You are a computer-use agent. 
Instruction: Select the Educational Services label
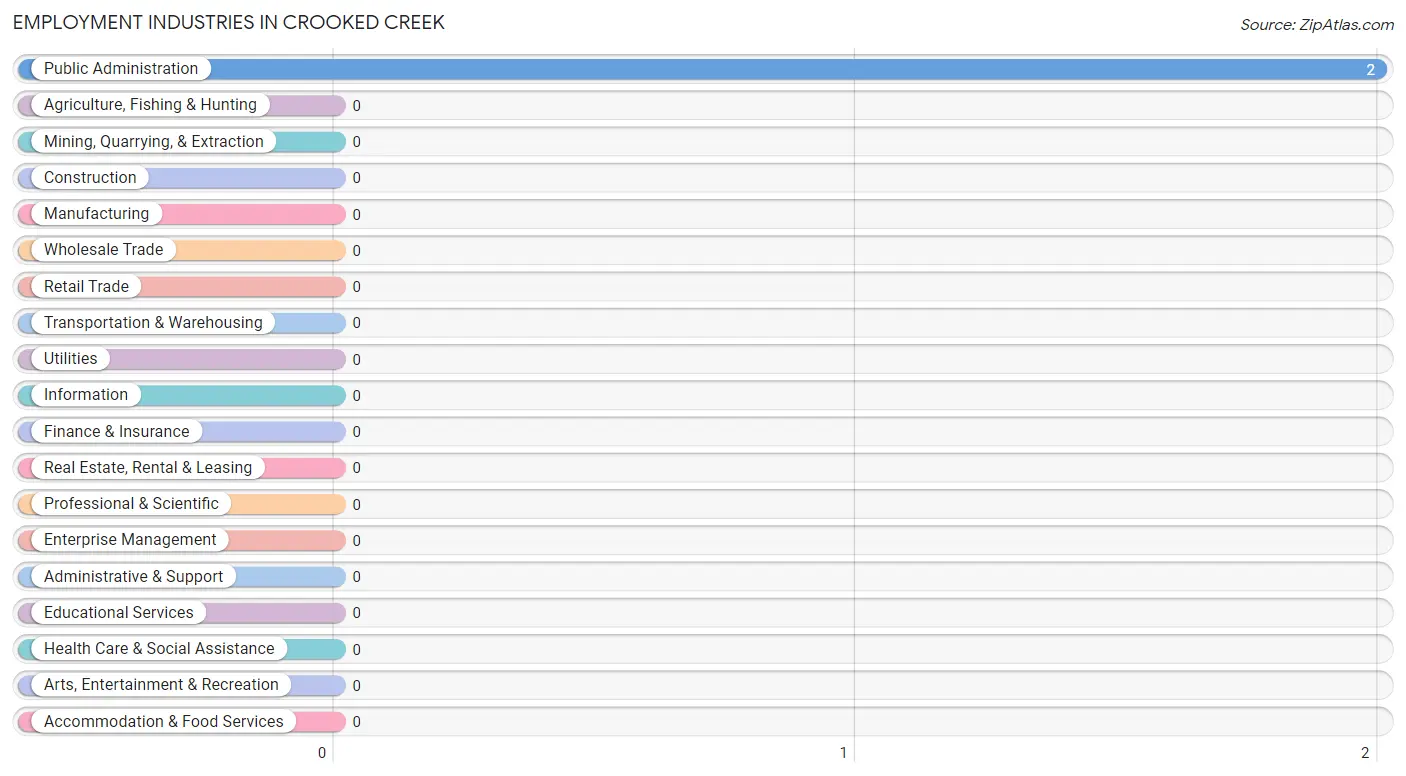click(x=119, y=613)
